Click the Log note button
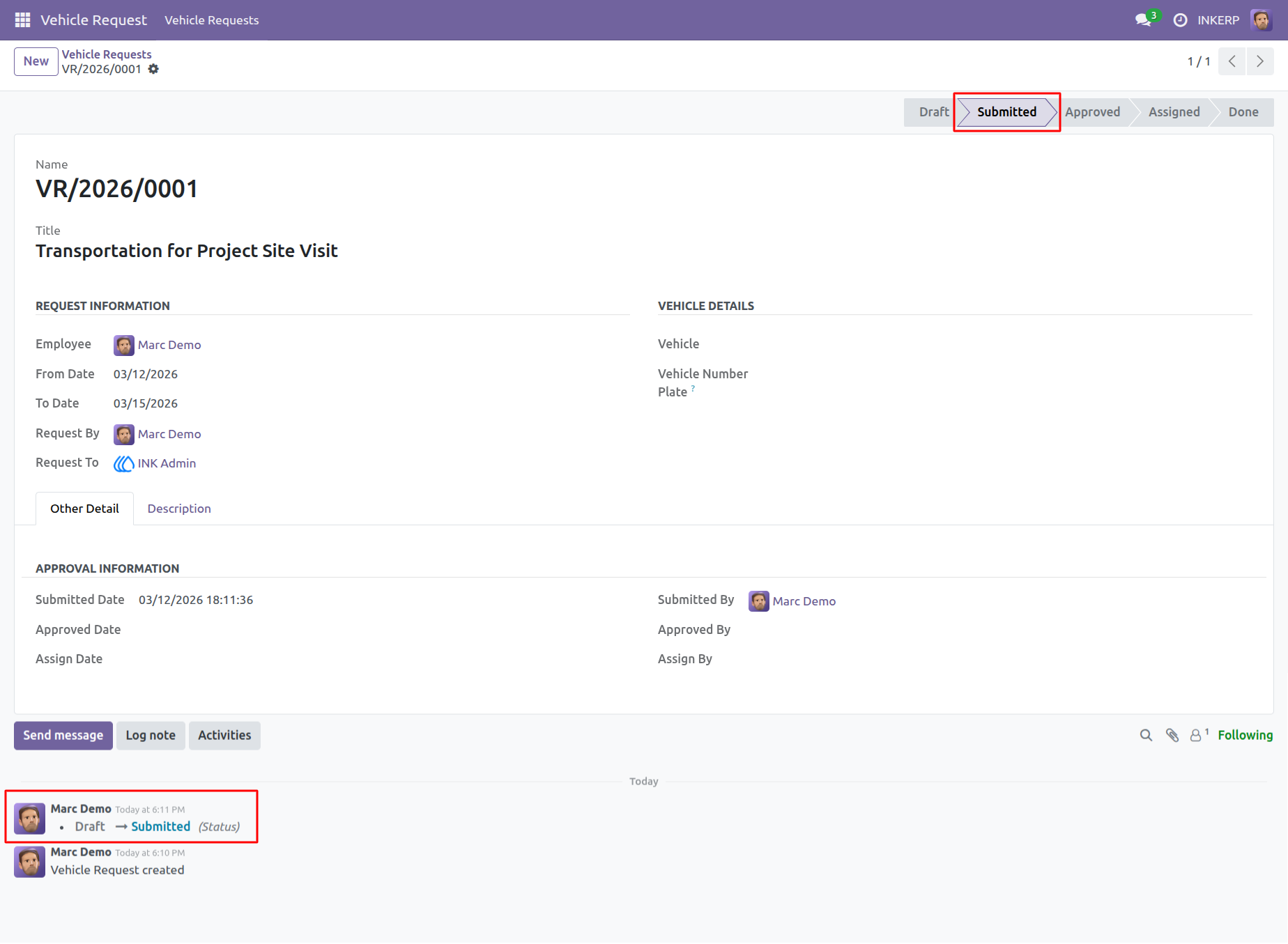The image size is (1288, 944). 151,736
